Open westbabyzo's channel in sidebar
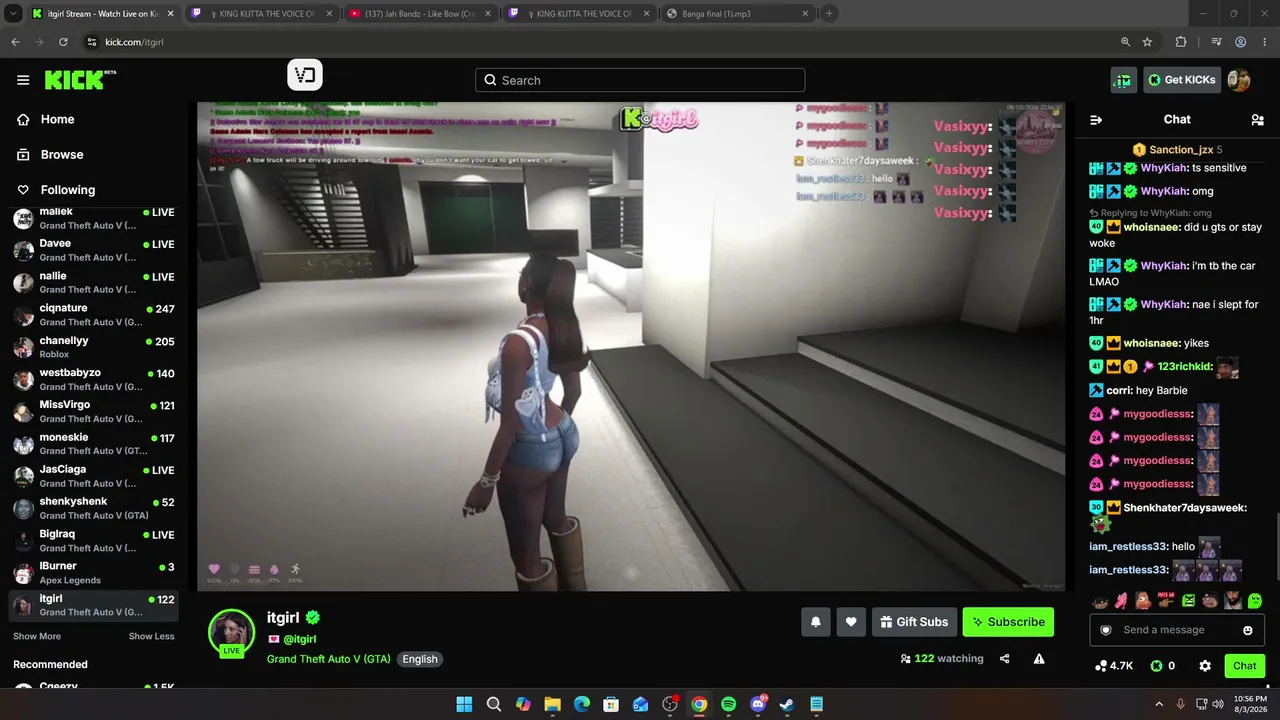The width and height of the screenshot is (1280, 720). pyautogui.click(x=94, y=379)
